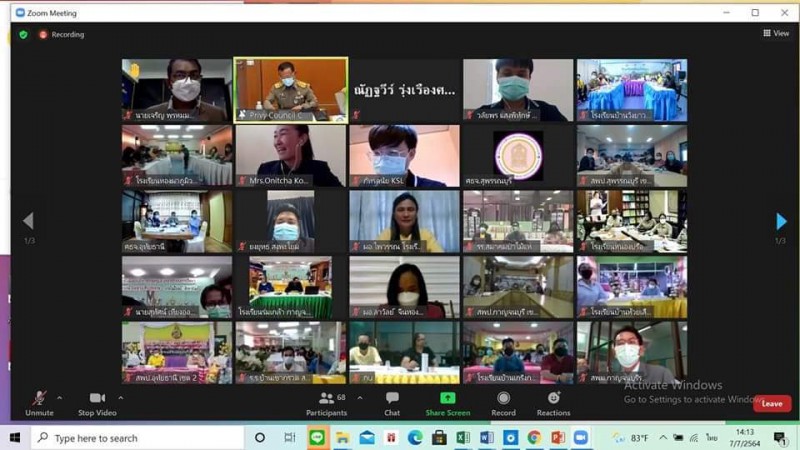Open the View layout menu
The image size is (800, 450).
tap(775, 33)
